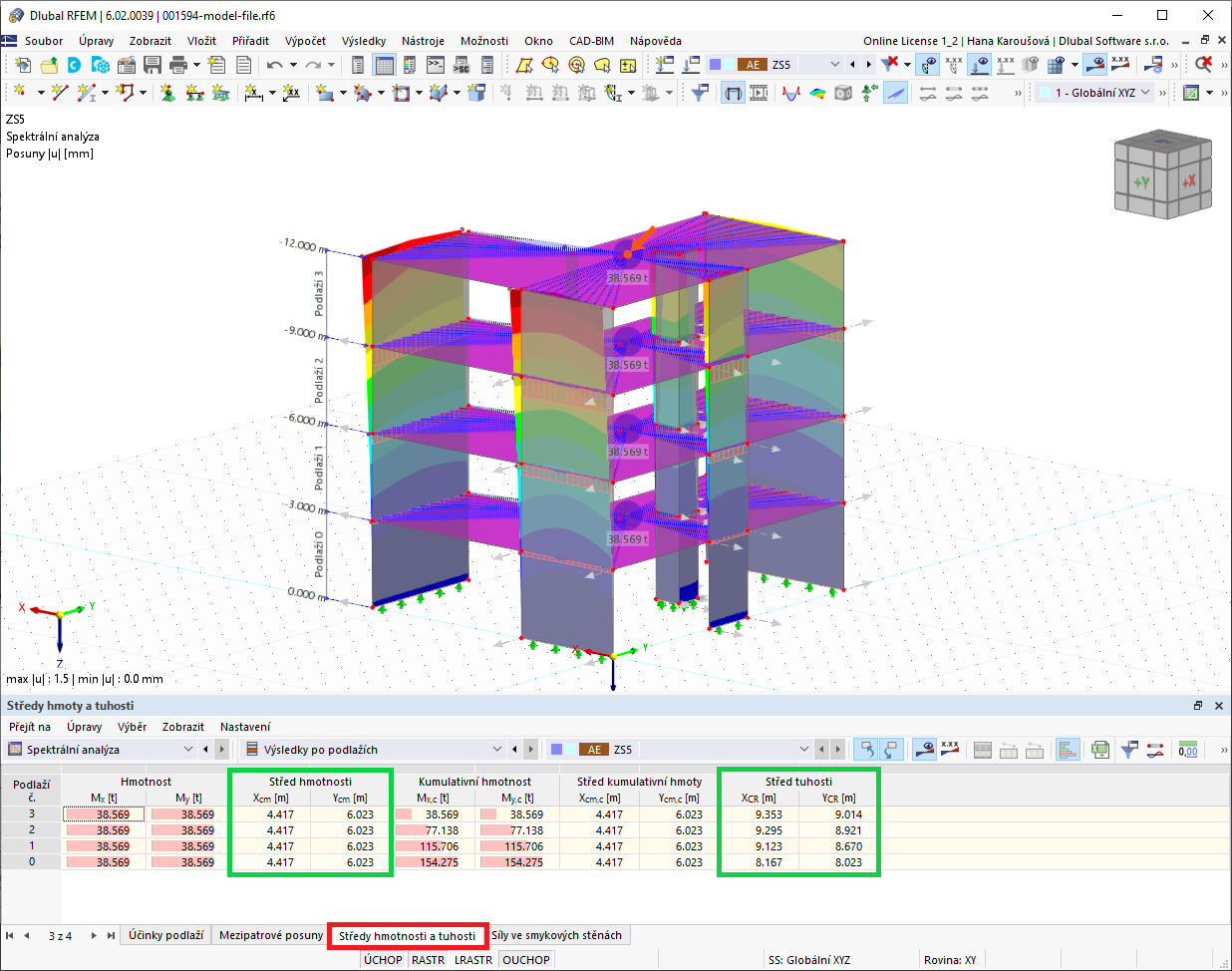
Task: Click the dimension tool icon
Action: (x=253, y=93)
